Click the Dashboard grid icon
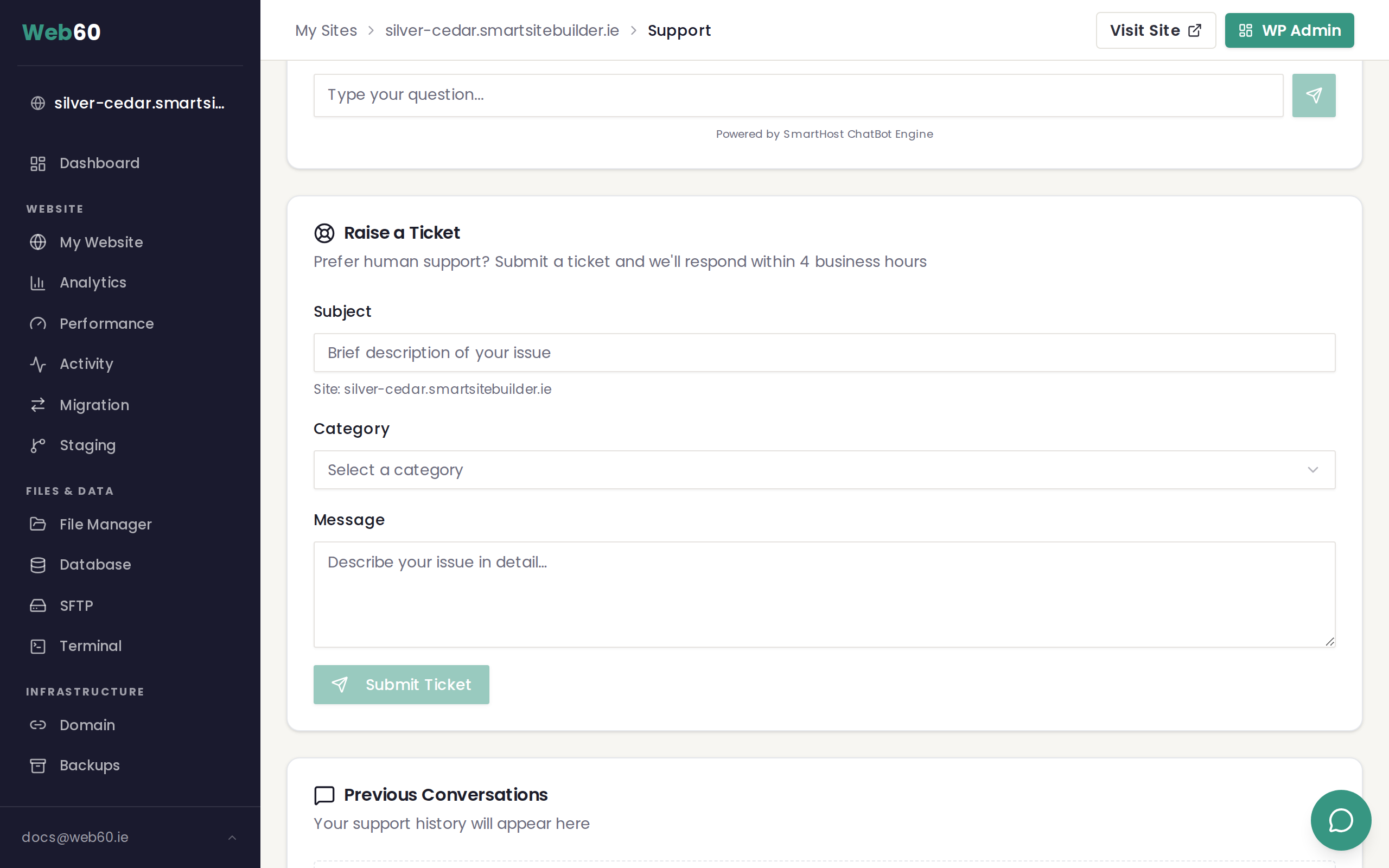1389x868 pixels. coord(38,164)
